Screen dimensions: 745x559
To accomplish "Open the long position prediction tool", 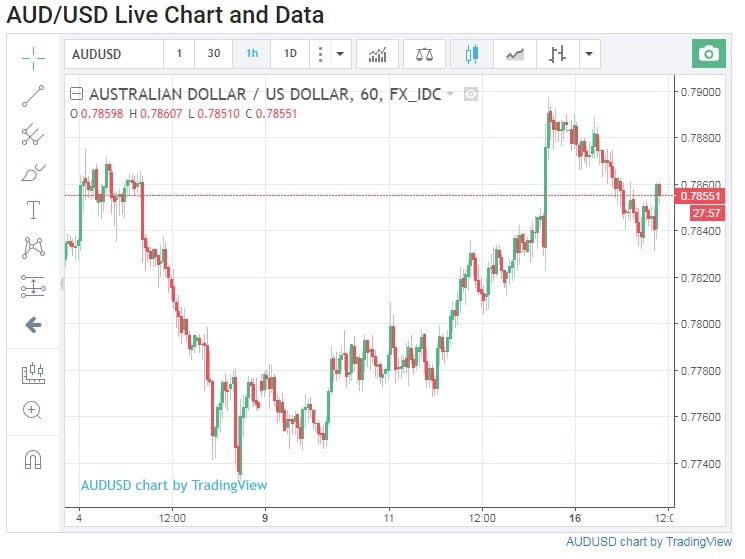I will (33, 286).
